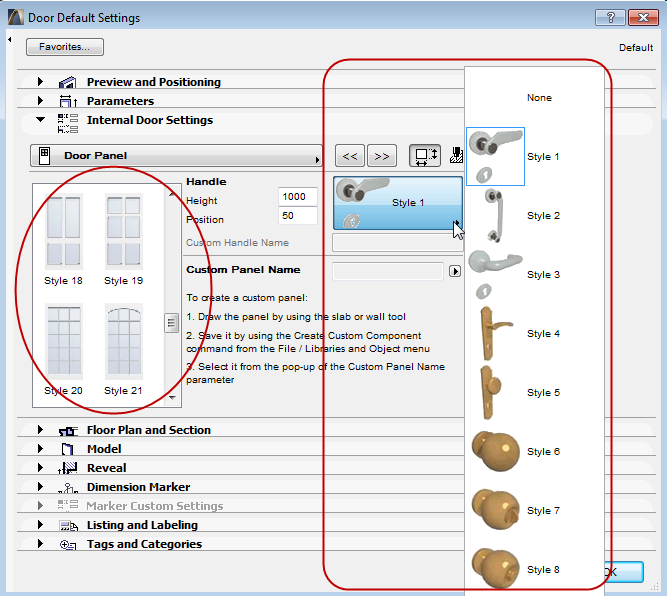
Task: Click the size-fit toggle icon button
Action: pyautogui.click(x=425, y=156)
